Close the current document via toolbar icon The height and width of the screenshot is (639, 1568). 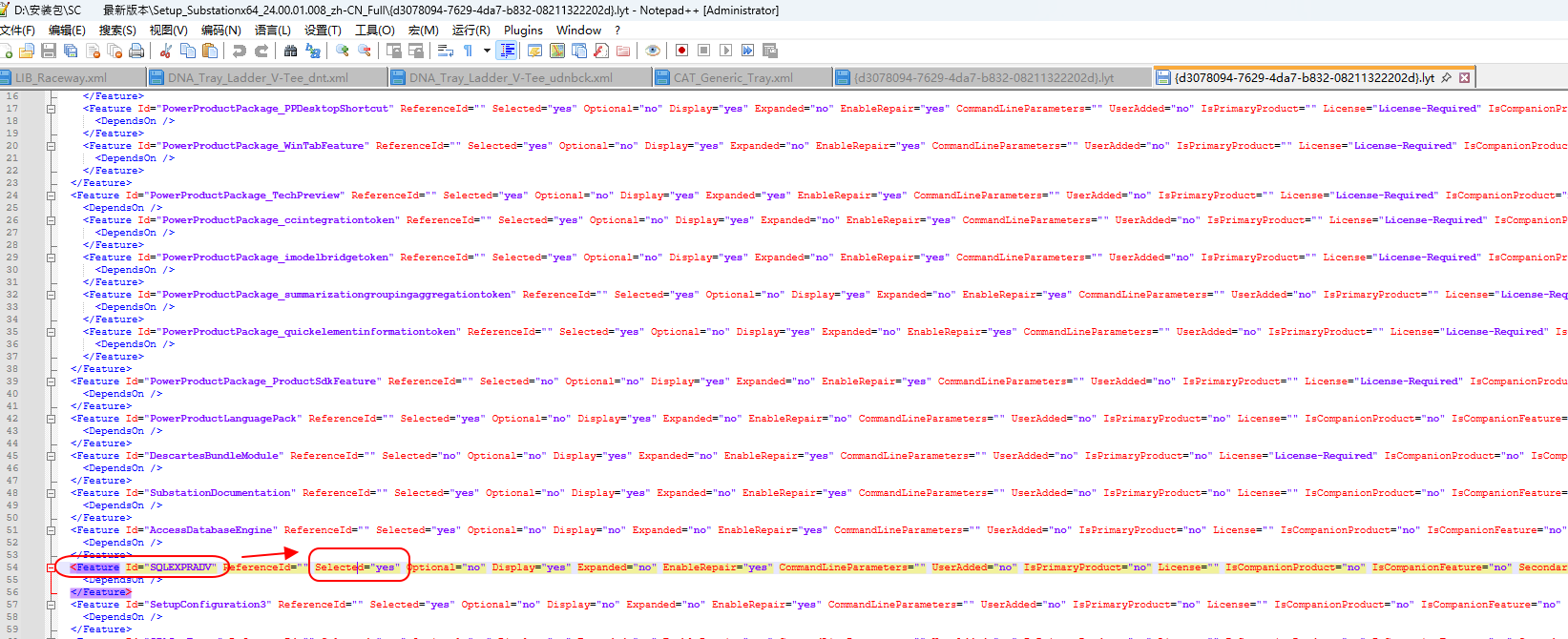pyautogui.click(x=93, y=51)
